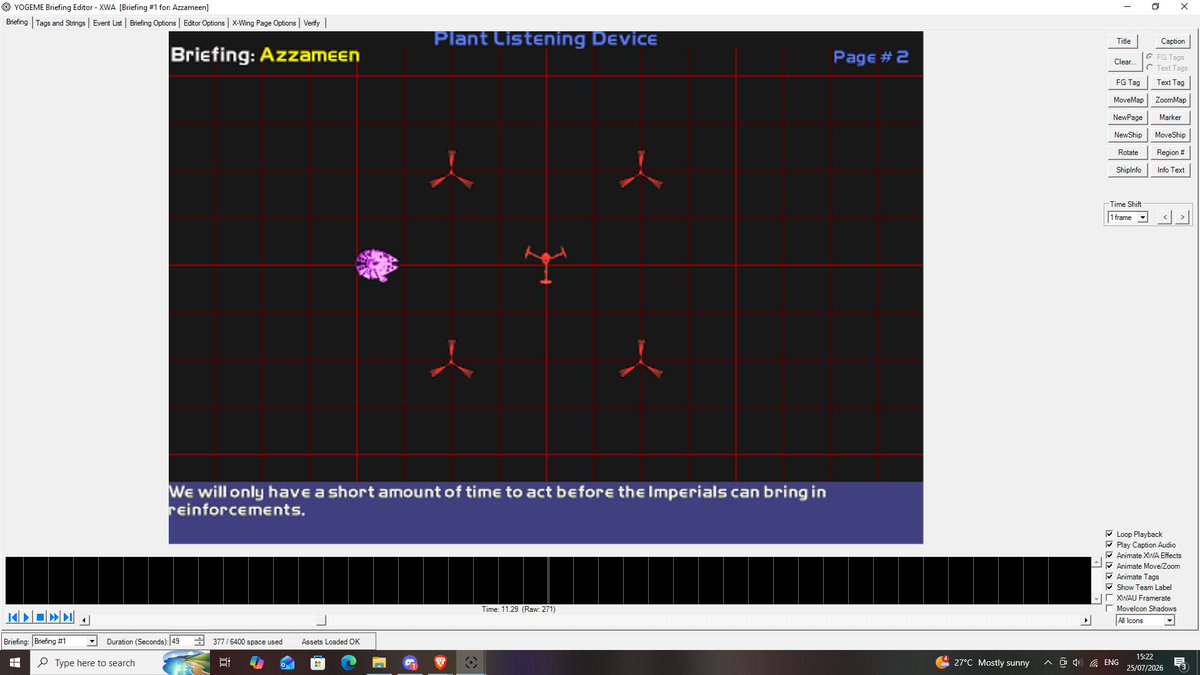The width and height of the screenshot is (1200, 675).
Task: Stop the briefing playback
Action: pyautogui.click(x=40, y=617)
